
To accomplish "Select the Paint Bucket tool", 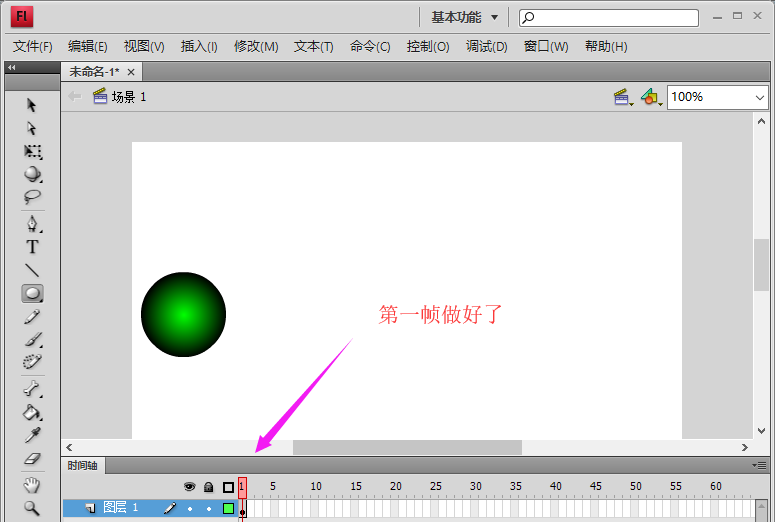I will click(x=32, y=412).
